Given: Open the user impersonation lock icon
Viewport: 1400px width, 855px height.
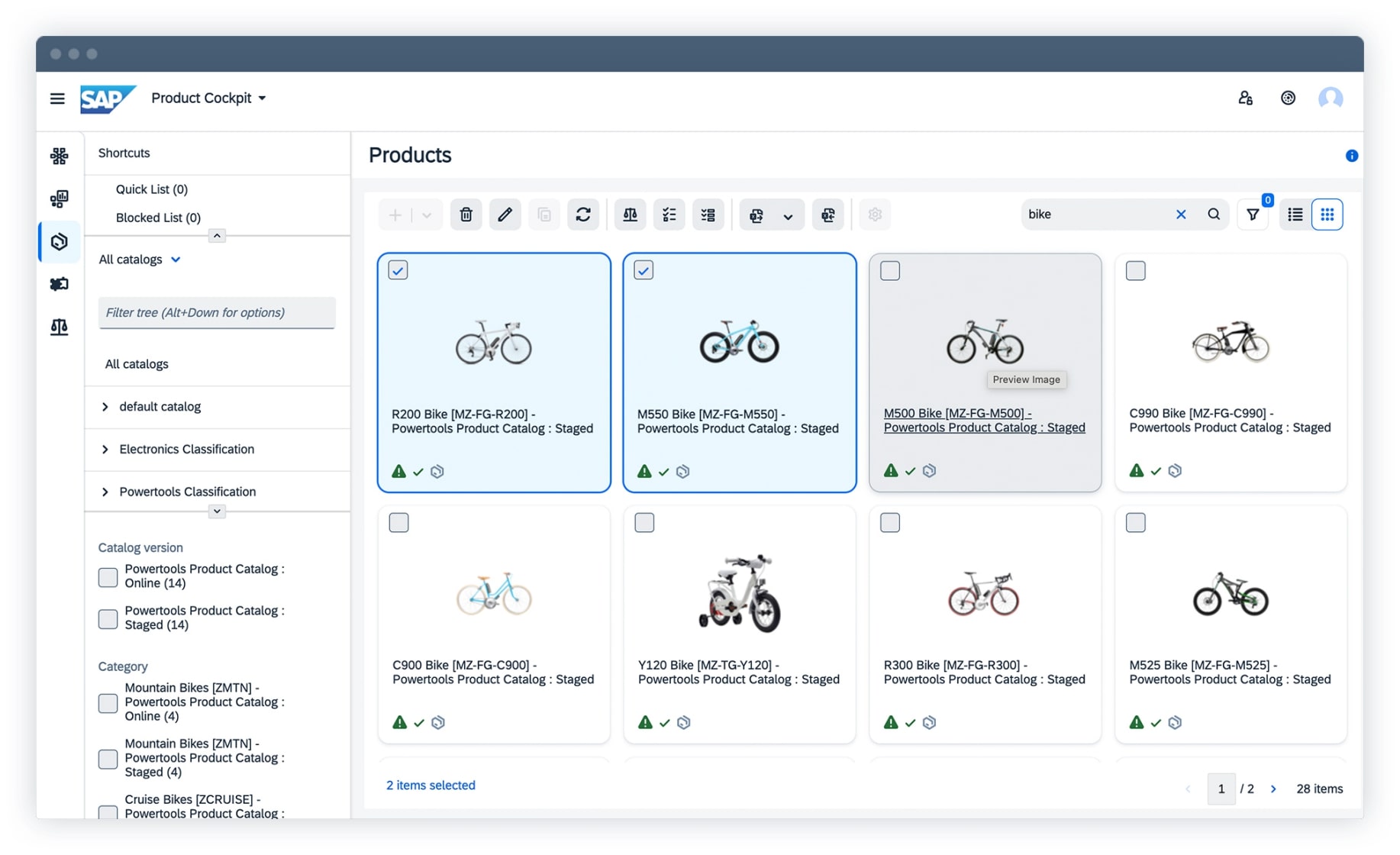Looking at the screenshot, I should (x=1245, y=98).
